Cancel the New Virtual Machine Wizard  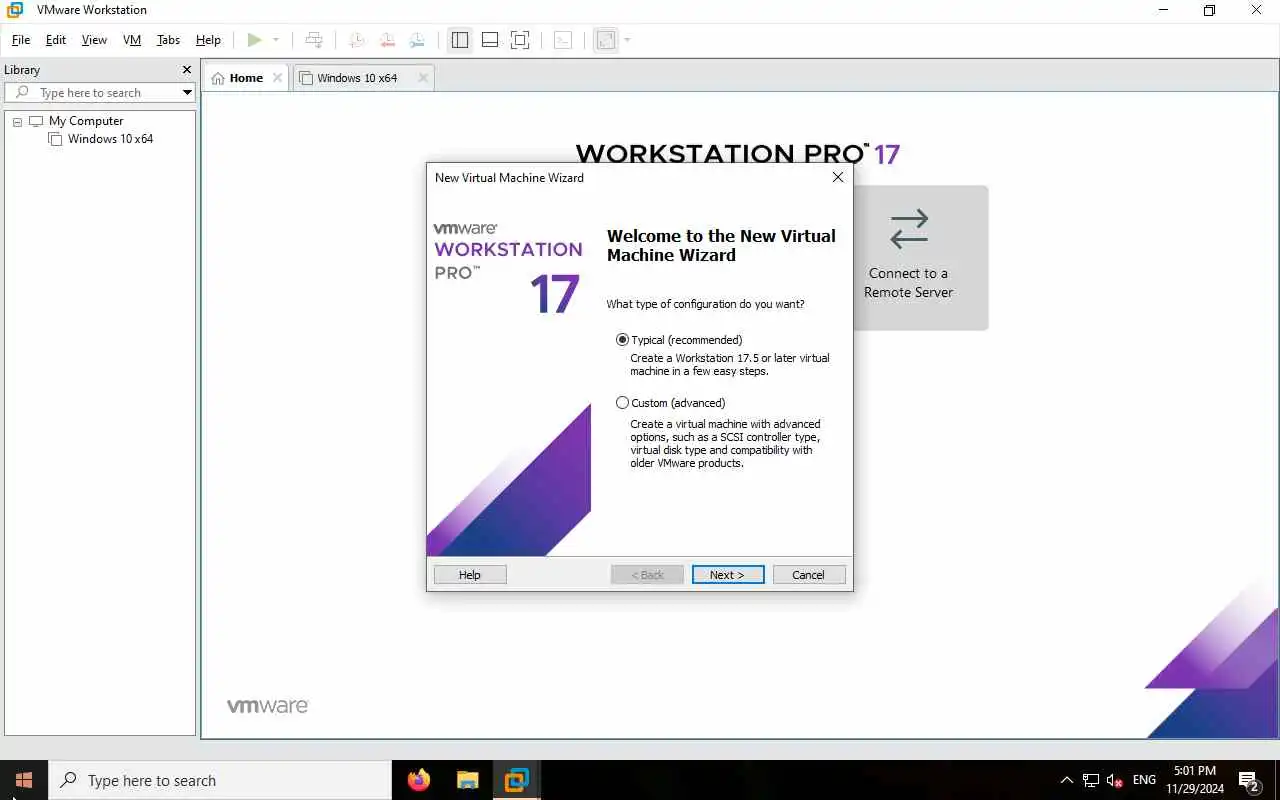(x=809, y=575)
